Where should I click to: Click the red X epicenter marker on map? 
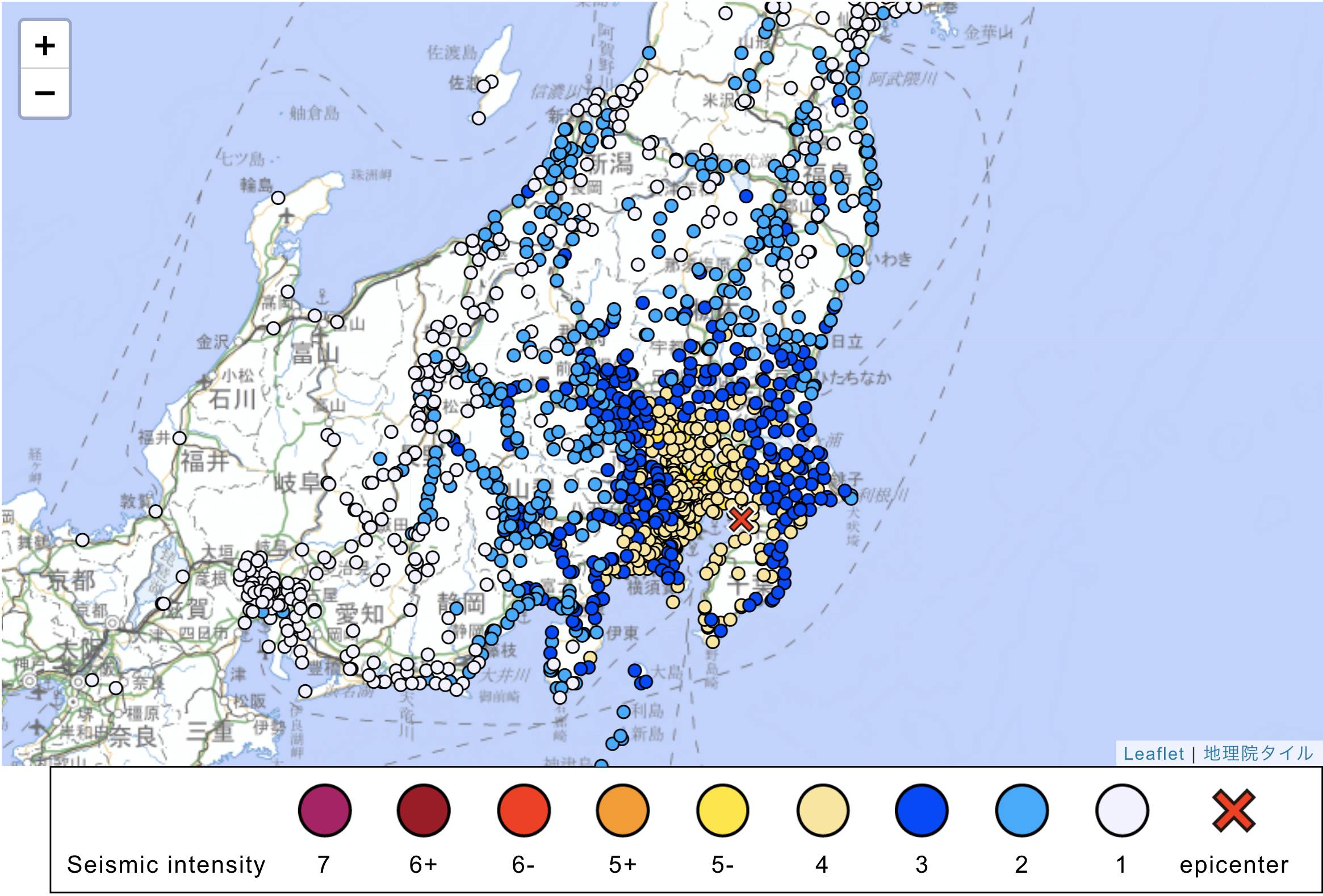click(741, 519)
